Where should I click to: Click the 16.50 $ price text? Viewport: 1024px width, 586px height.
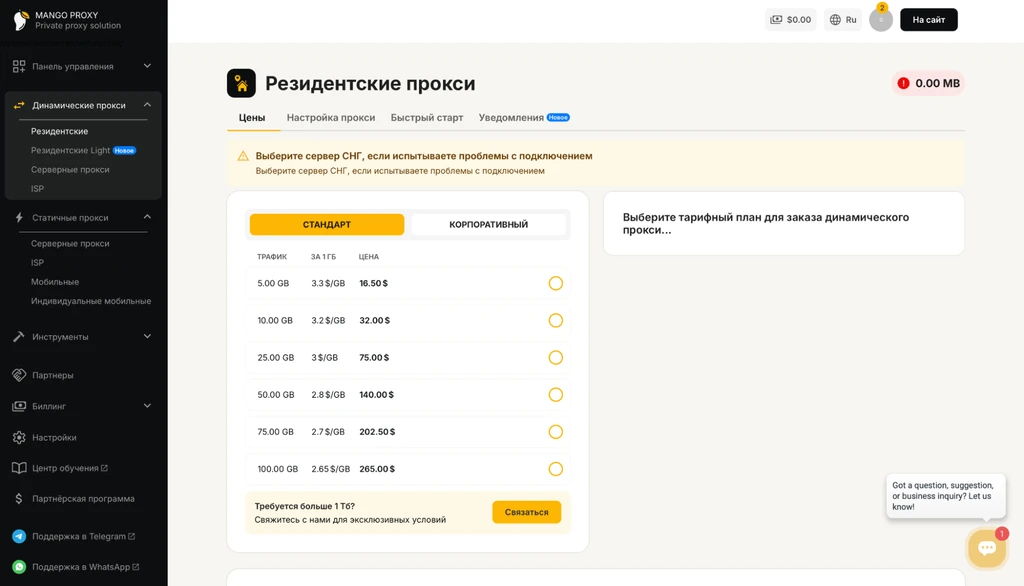[374, 283]
